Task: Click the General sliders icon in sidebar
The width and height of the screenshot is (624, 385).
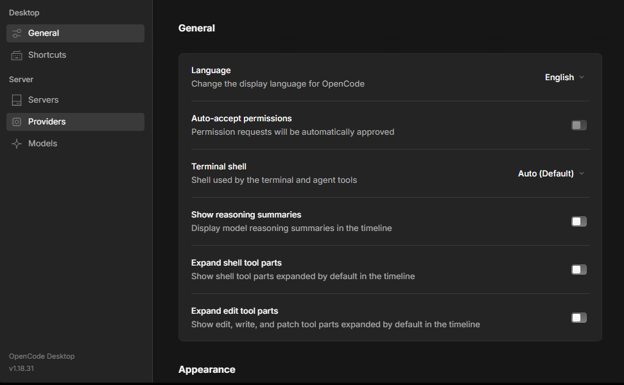Action: point(17,33)
